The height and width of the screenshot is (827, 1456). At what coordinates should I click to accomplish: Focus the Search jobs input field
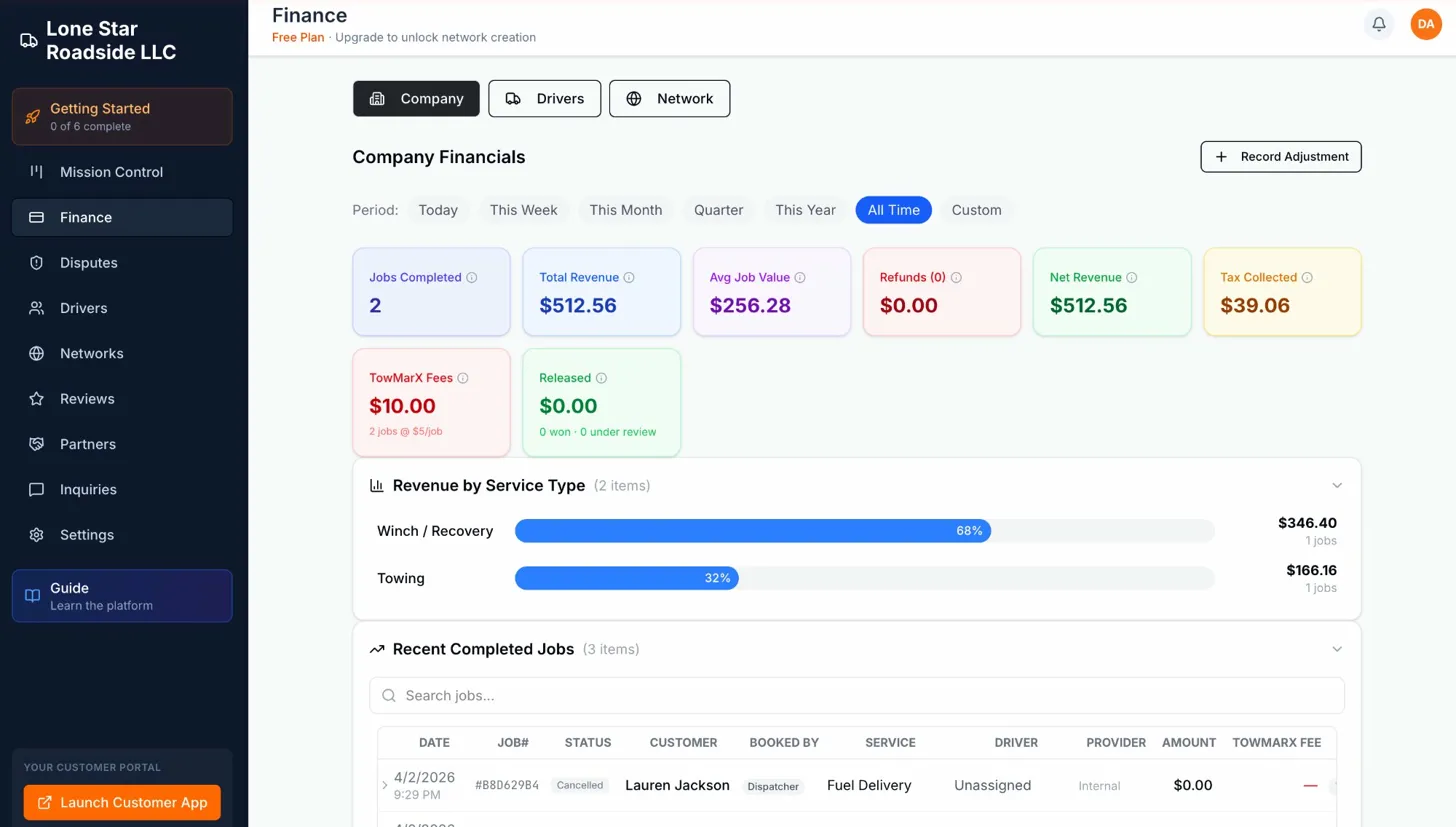[856, 696]
